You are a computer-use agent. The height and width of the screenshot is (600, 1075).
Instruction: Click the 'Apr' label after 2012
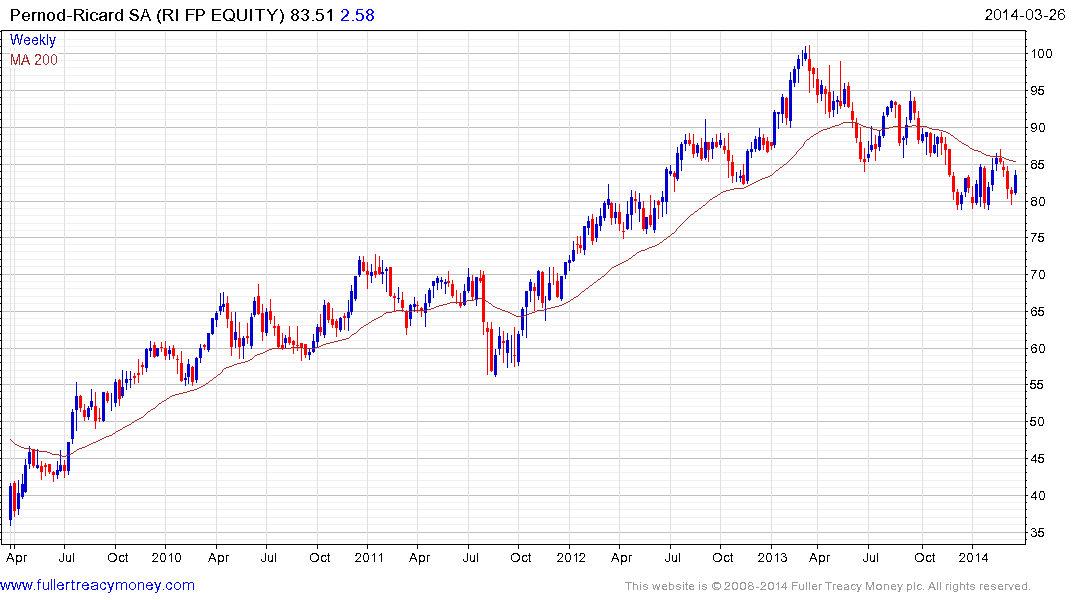click(621, 558)
